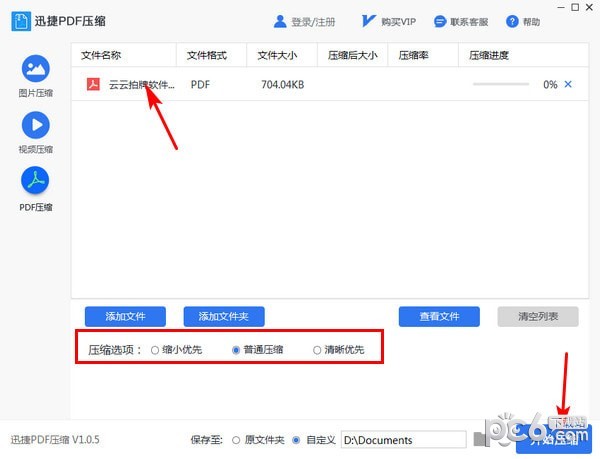Click the 压缩率 column header
Viewport: 600px width, 459px height.
tap(413, 55)
